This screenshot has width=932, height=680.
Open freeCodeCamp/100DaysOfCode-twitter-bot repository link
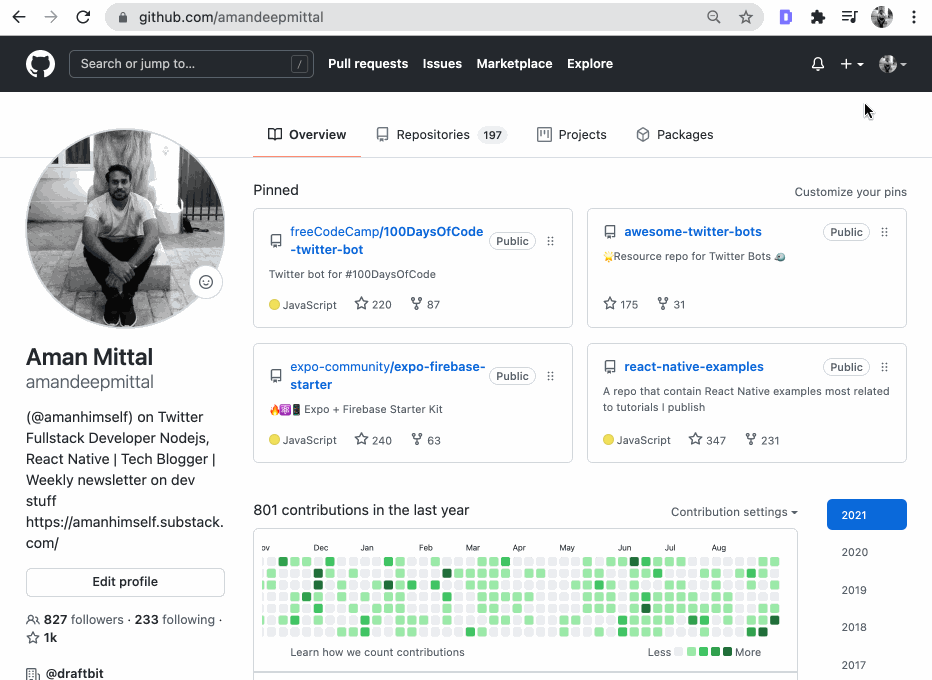coord(386,241)
